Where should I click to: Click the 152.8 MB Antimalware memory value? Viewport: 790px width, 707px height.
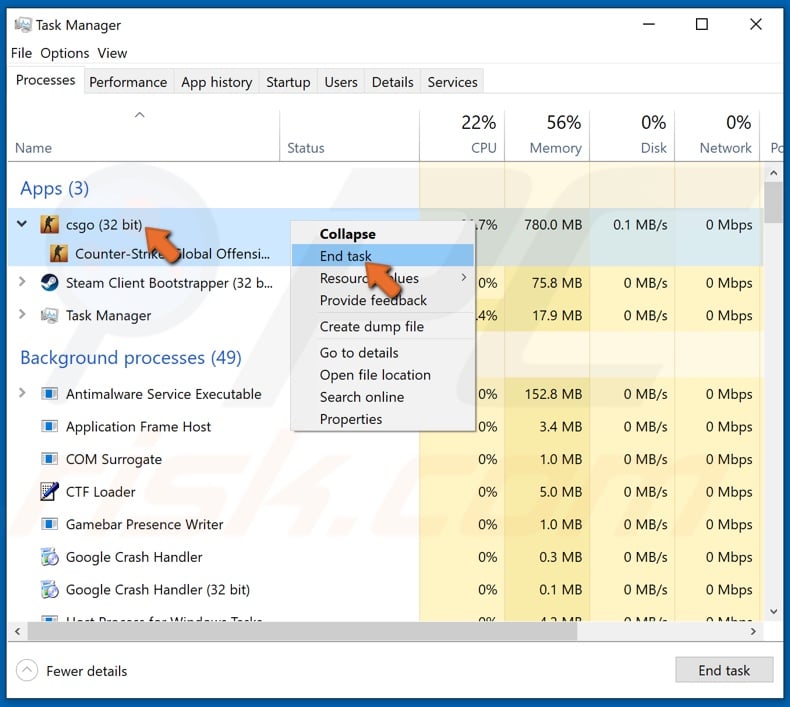553,394
